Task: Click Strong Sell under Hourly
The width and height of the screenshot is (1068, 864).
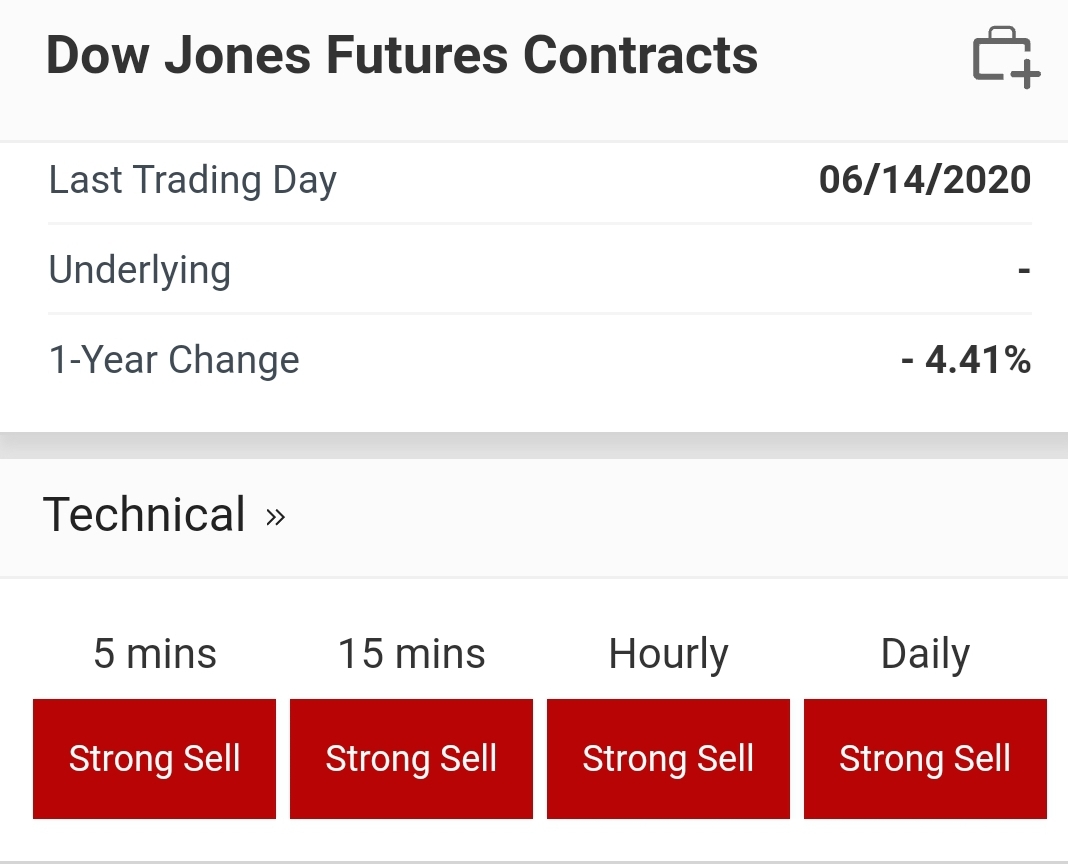Action: [668, 758]
